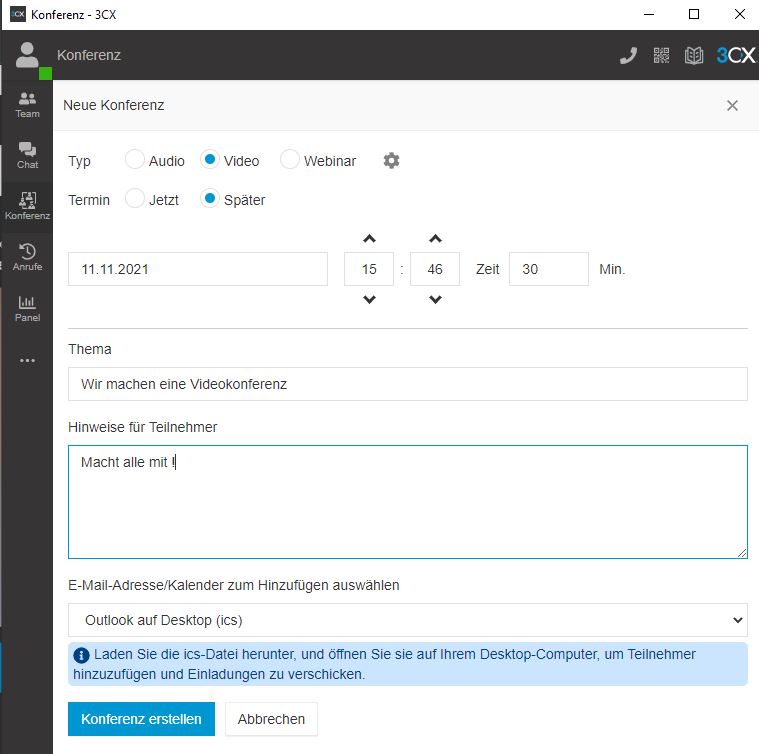Click the Thema text field
759x754 pixels.
[408, 384]
